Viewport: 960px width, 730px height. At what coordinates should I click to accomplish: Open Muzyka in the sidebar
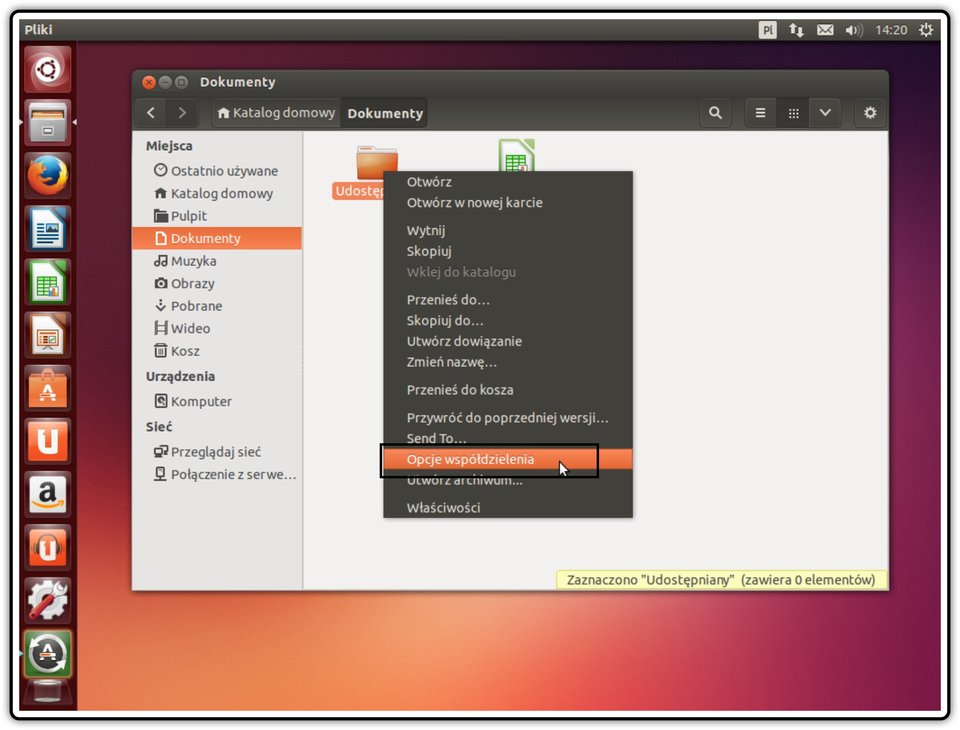point(217,261)
